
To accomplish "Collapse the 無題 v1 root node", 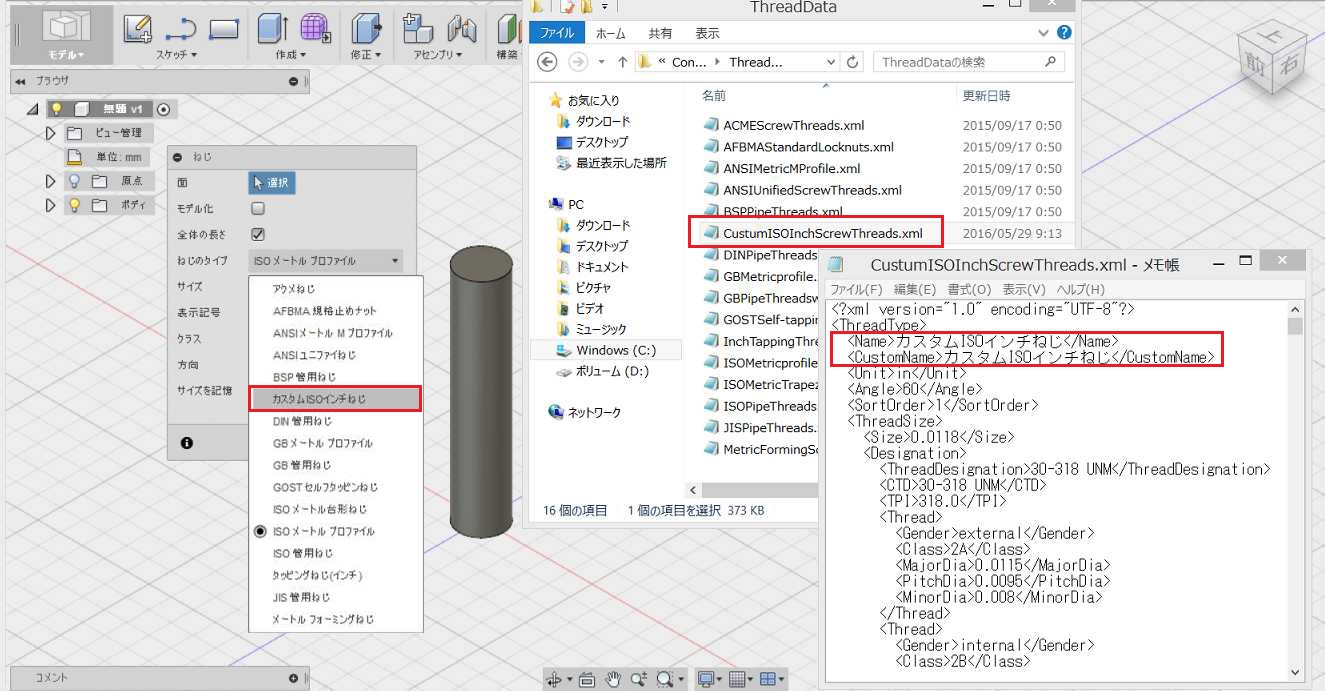I will 33,109.
